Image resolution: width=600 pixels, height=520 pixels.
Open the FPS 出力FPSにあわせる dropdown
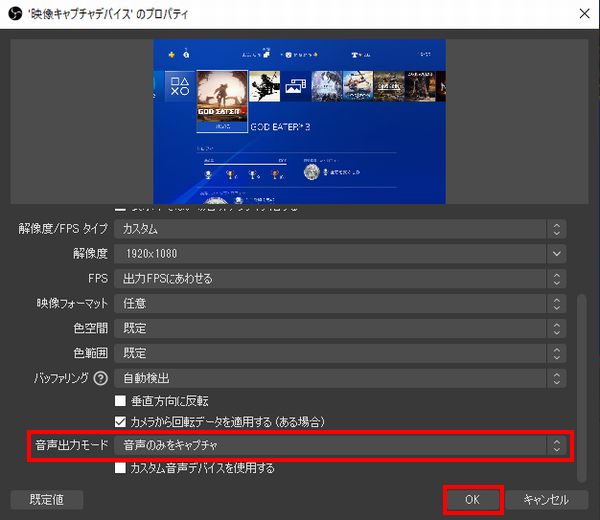coord(340,279)
